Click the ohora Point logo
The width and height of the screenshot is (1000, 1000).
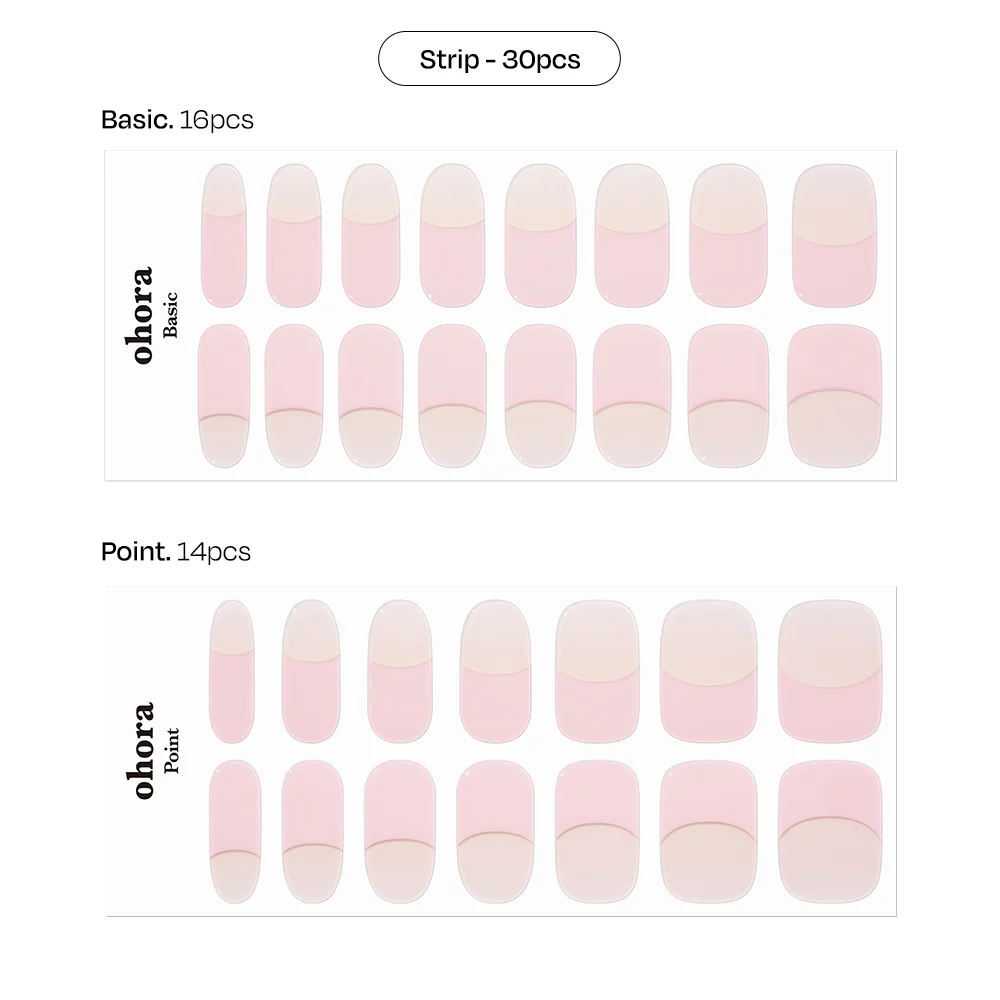click(x=154, y=750)
